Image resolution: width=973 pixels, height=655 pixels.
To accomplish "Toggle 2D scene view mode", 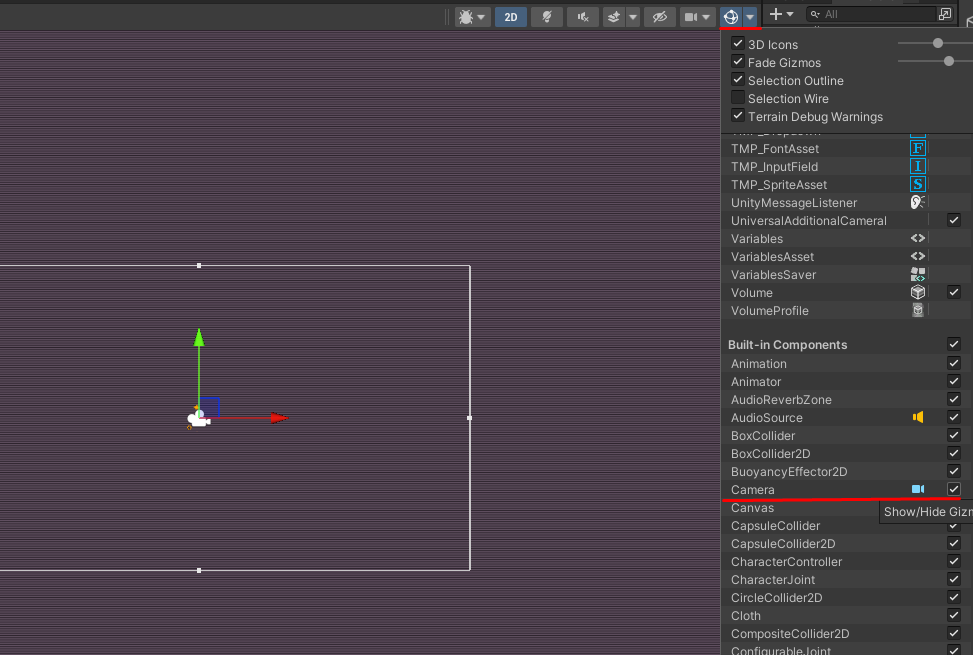I will (510, 17).
